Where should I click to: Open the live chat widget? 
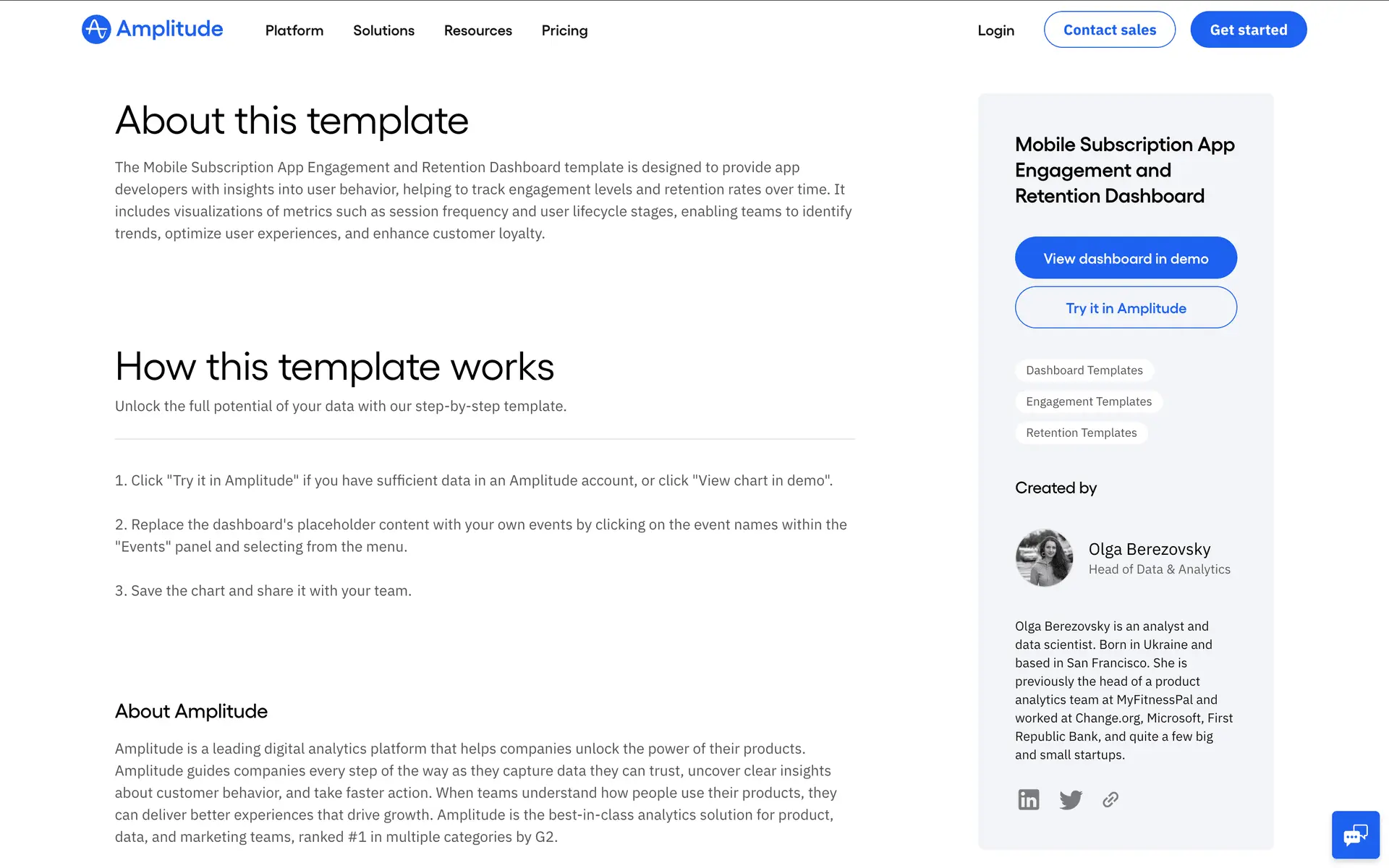click(1355, 835)
